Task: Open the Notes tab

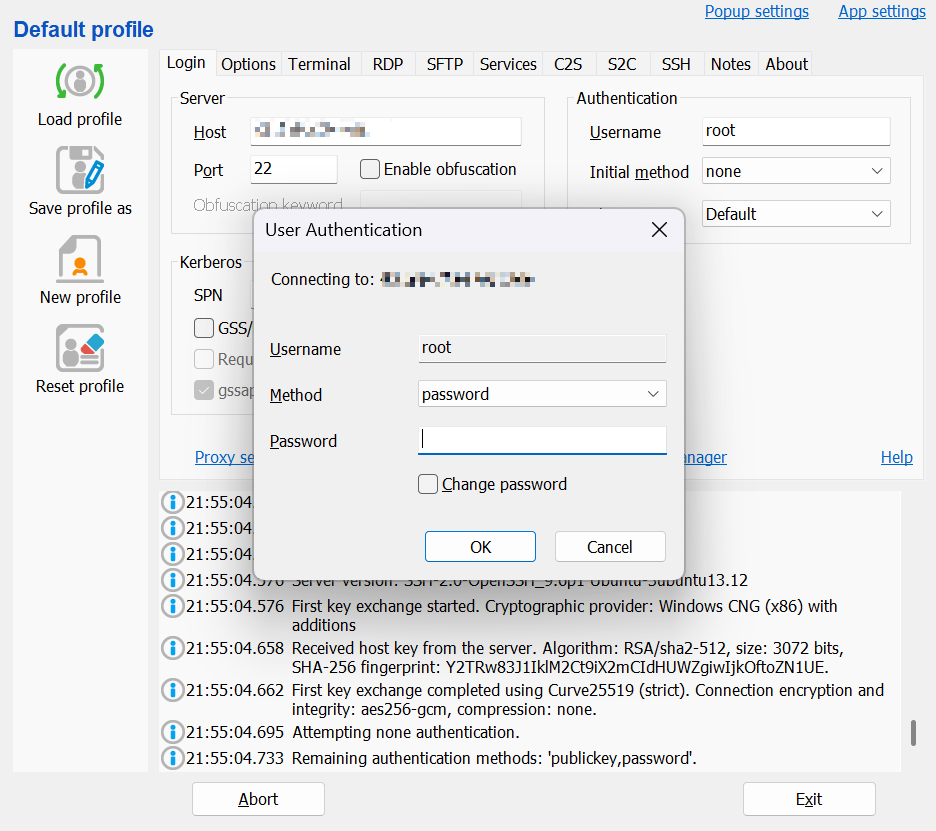Action: [731, 64]
